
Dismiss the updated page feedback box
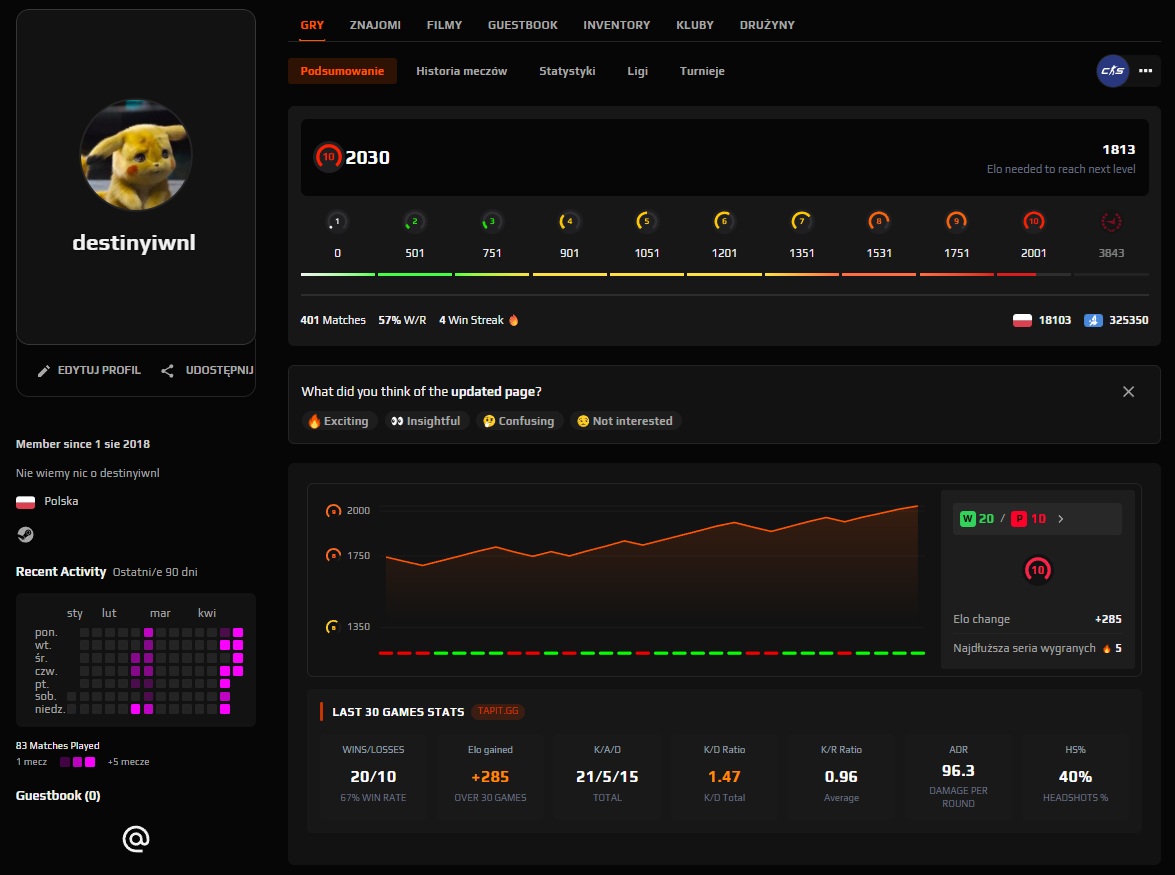coord(1129,392)
